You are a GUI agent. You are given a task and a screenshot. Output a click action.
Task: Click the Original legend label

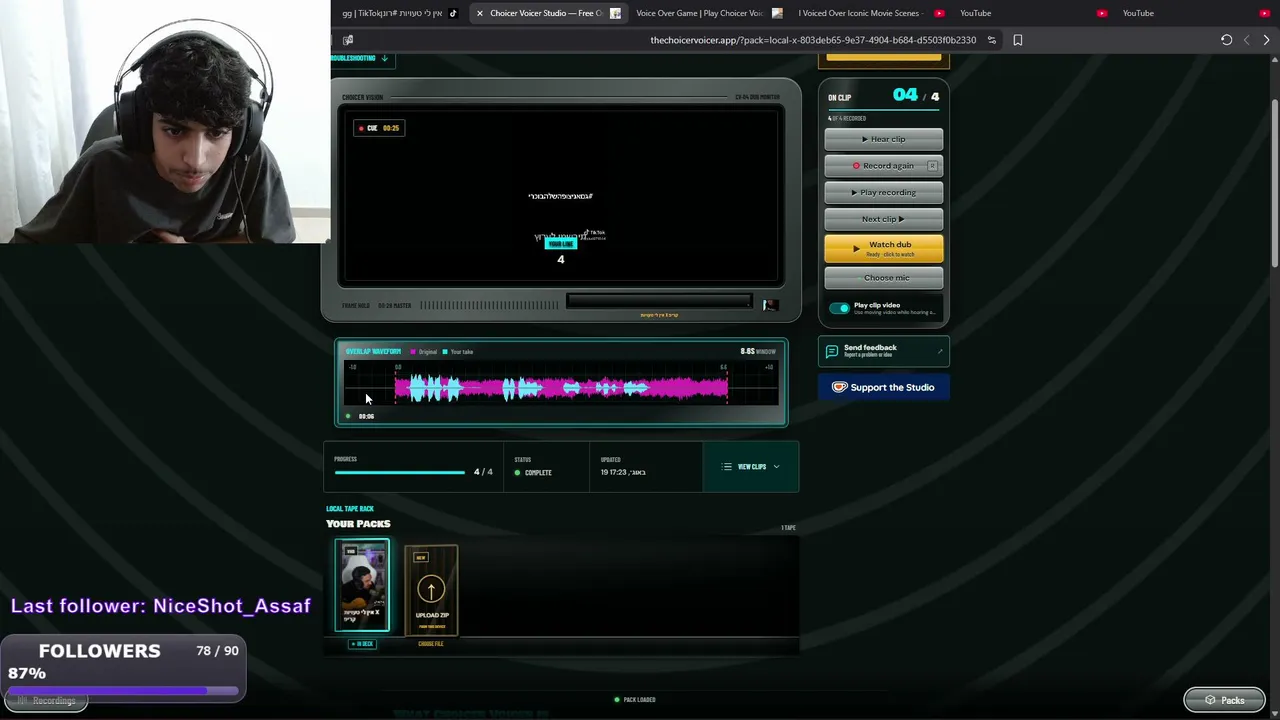coord(428,352)
